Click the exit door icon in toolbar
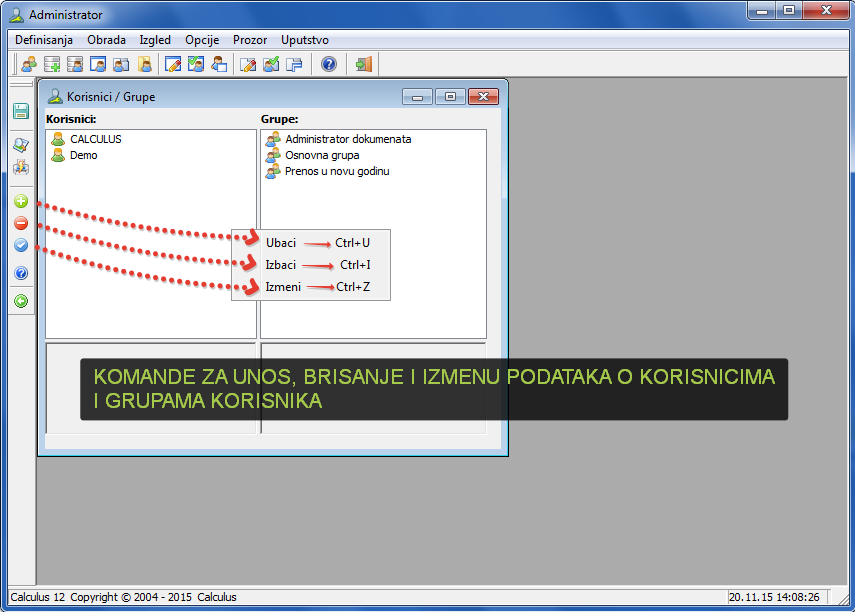This screenshot has width=855, height=612. click(364, 65)
